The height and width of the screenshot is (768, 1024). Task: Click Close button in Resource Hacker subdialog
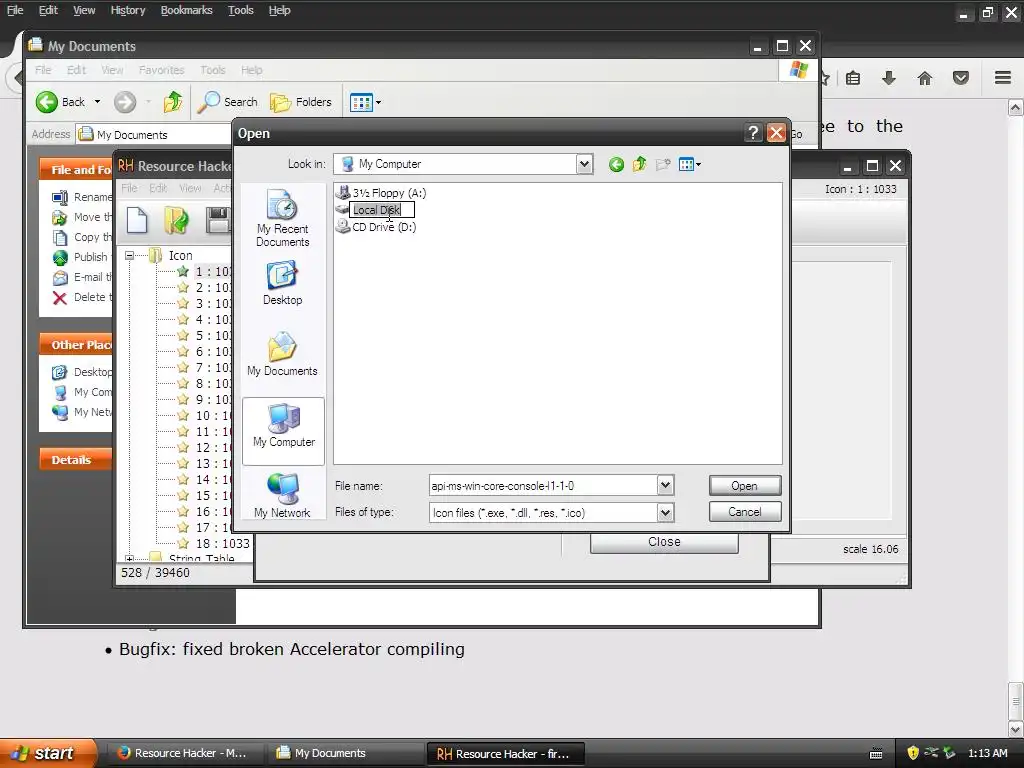pos(664,542)
